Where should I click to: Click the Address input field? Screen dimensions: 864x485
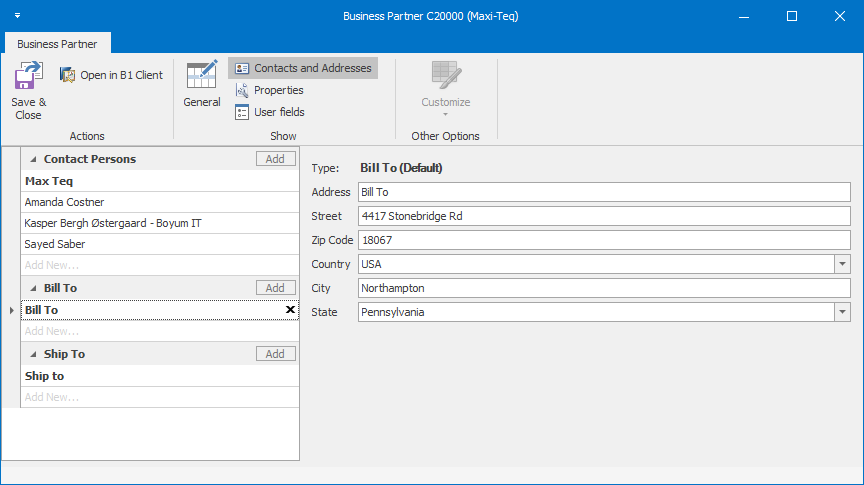[604, 192]
